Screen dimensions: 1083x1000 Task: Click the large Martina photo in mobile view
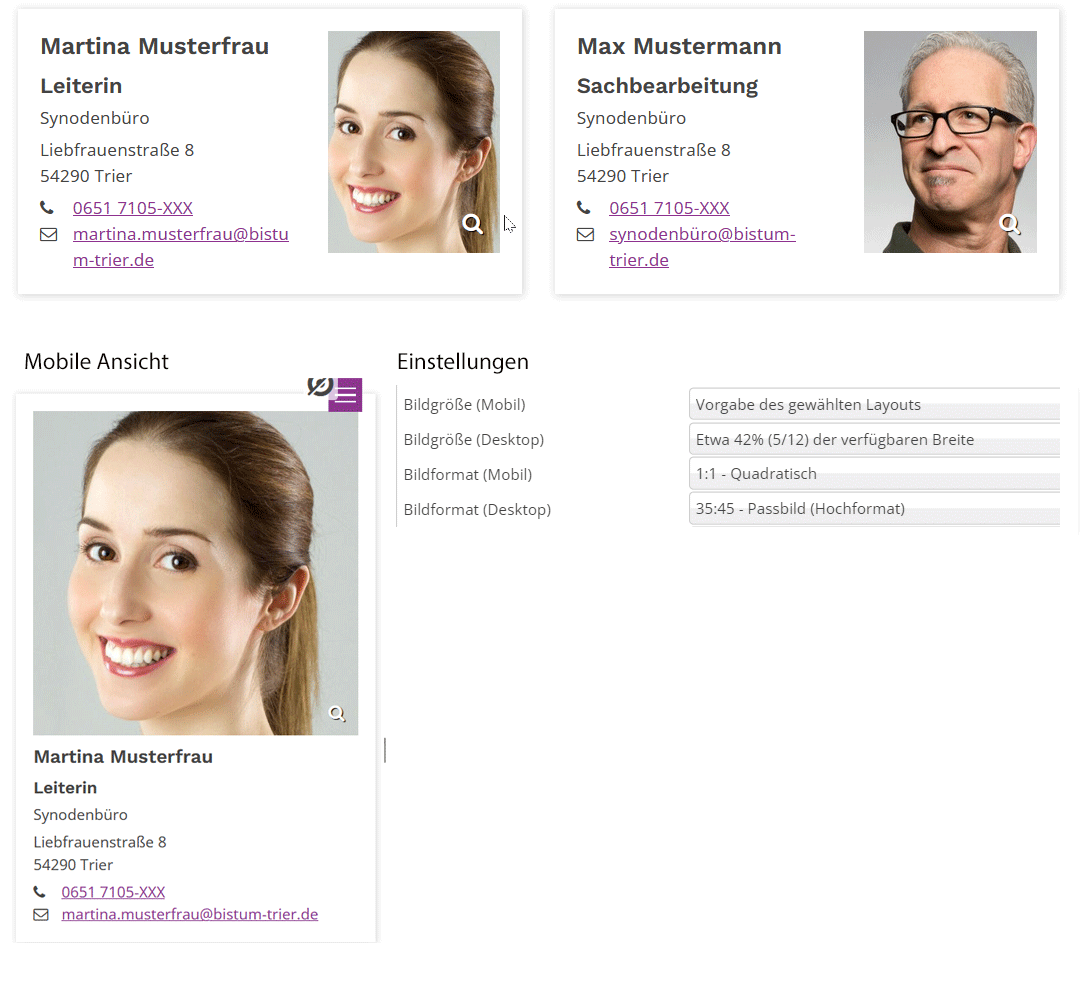click(x=195, y=570)
